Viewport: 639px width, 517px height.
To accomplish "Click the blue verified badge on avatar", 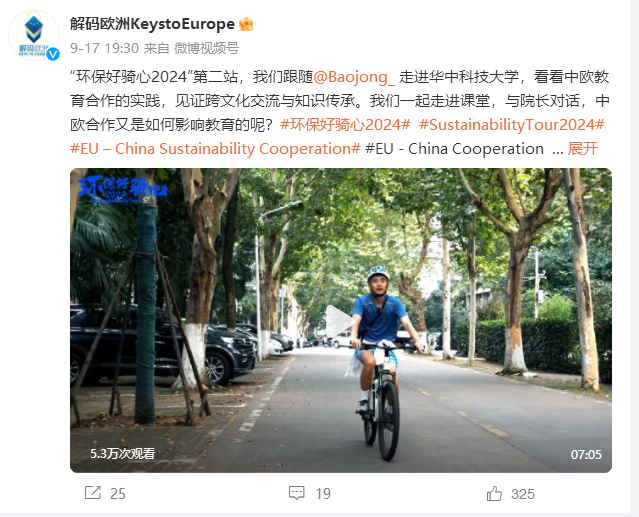I will tap(53, 54).
